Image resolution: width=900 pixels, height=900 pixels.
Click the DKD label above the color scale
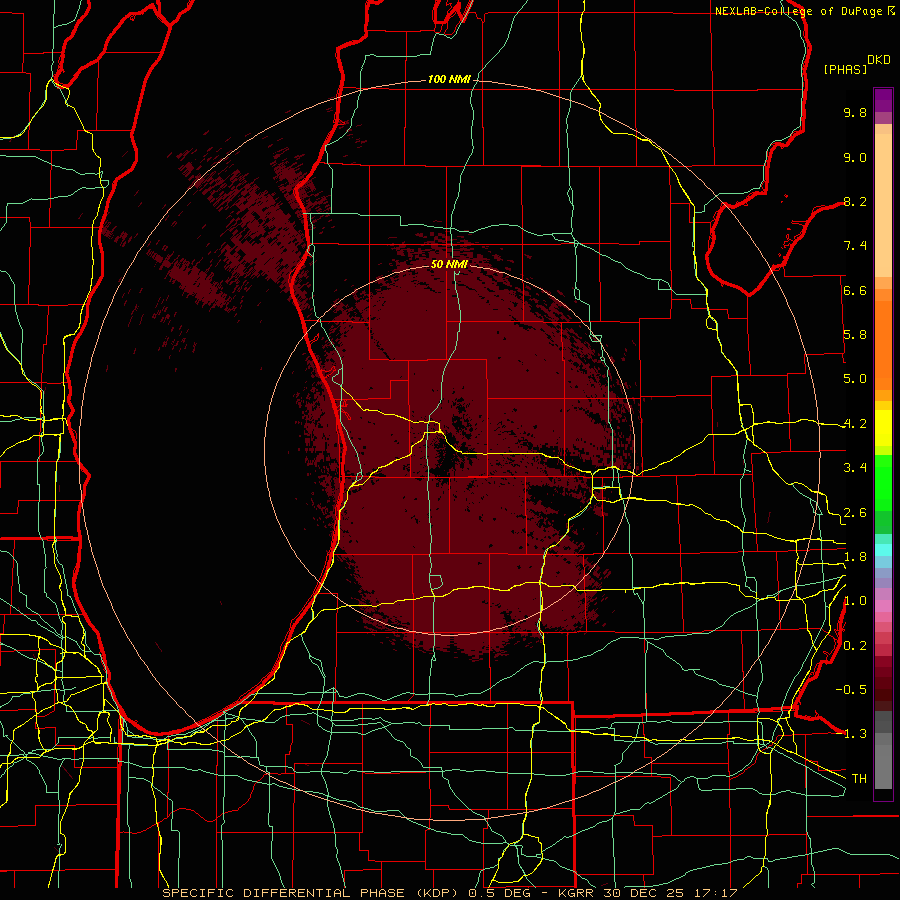tap(879, 60)
